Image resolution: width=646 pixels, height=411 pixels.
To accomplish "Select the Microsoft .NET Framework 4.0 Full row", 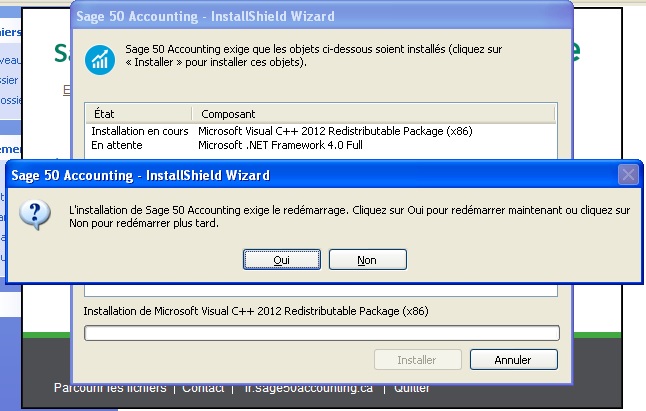I will [x=321, y=145].
